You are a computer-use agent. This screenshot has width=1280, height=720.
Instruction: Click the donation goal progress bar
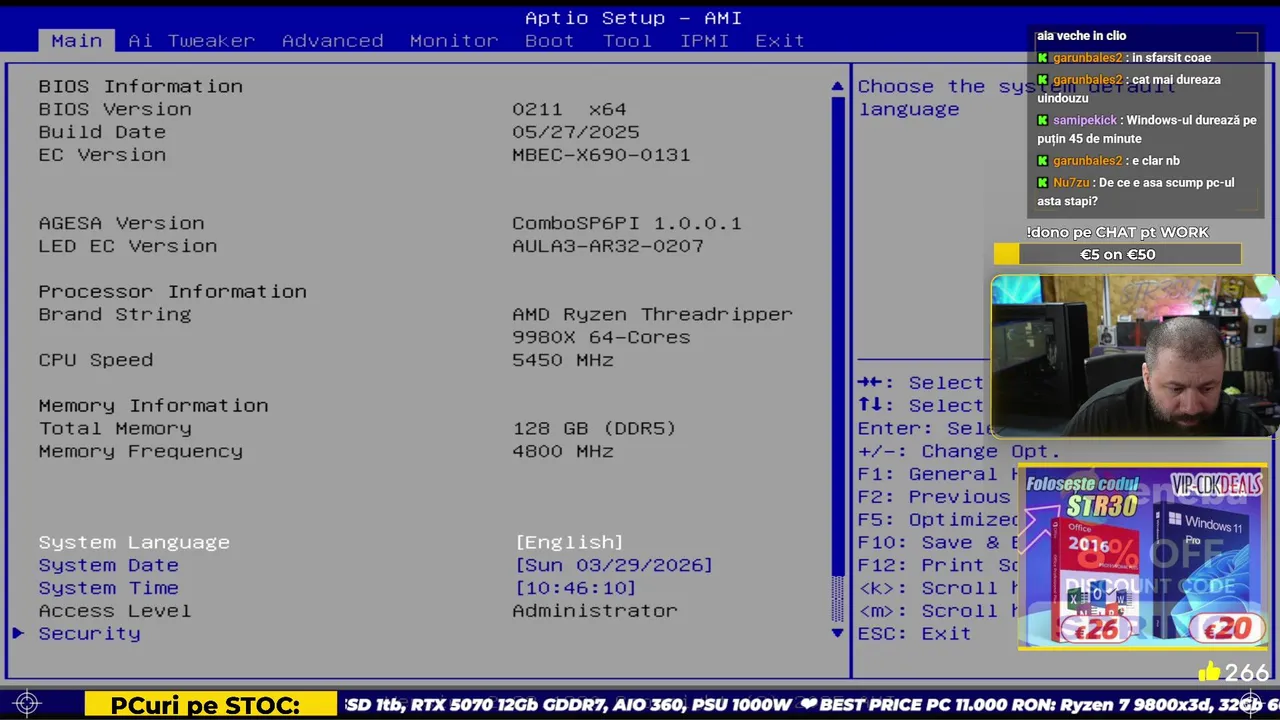[x=1117, y=254]
